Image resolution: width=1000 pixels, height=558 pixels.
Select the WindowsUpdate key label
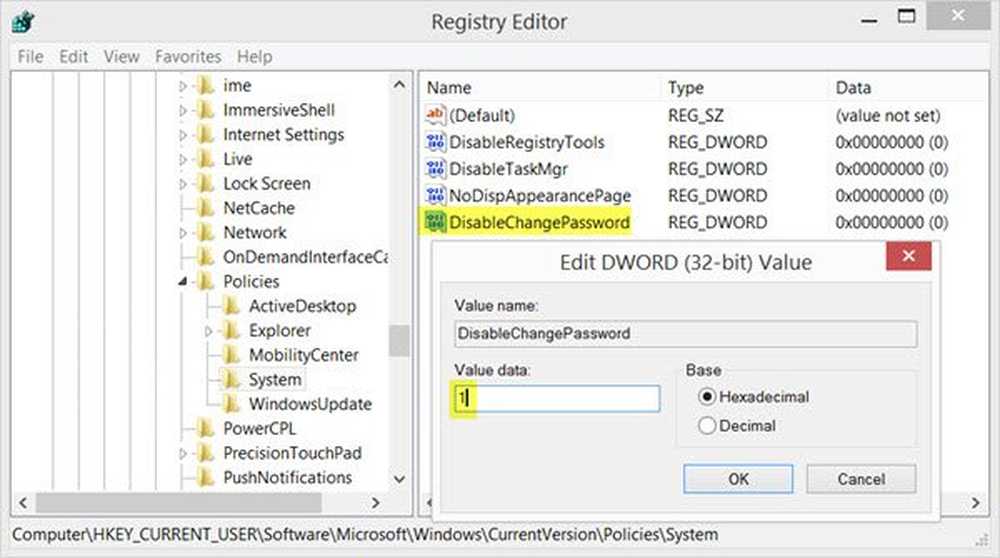(x=310, y=404)
